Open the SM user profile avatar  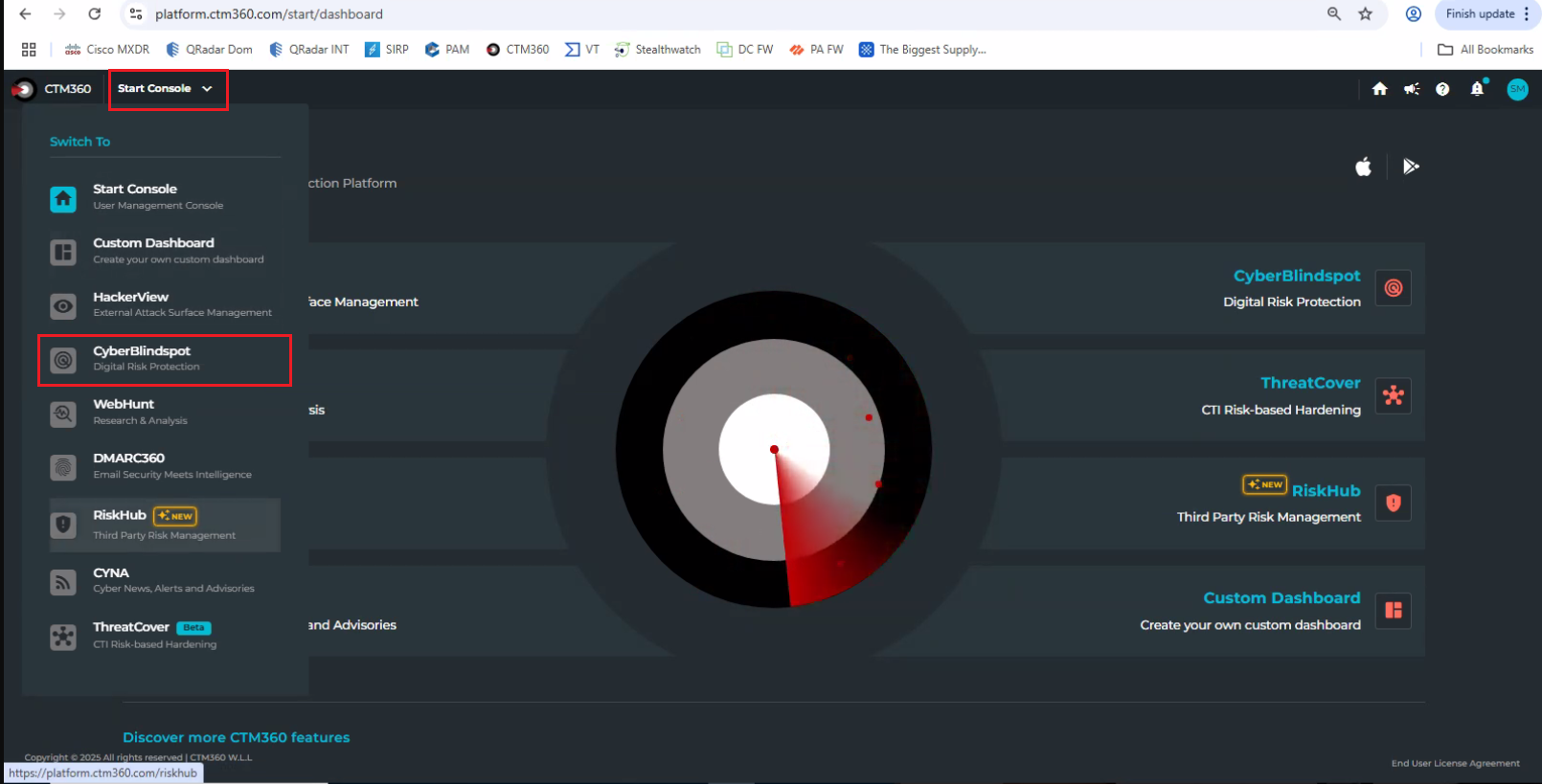point(1518,89)
